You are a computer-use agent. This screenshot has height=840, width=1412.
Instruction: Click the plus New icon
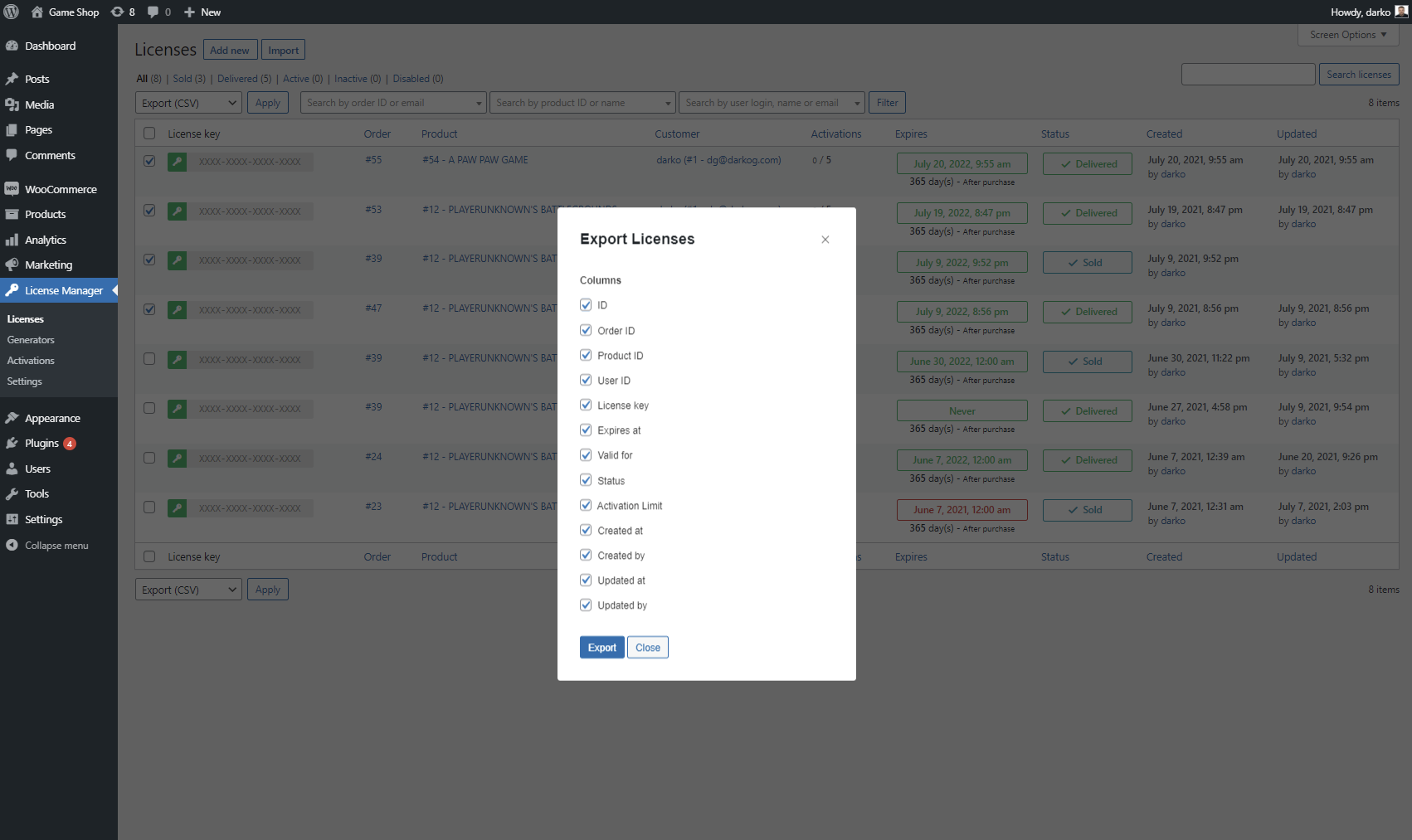click(189, 12)
